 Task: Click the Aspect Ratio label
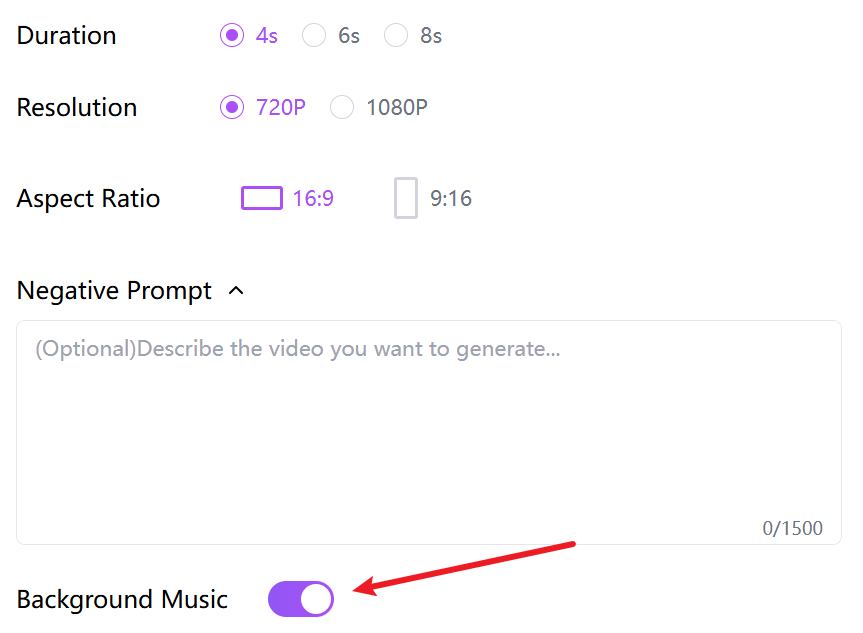(88, 198)
